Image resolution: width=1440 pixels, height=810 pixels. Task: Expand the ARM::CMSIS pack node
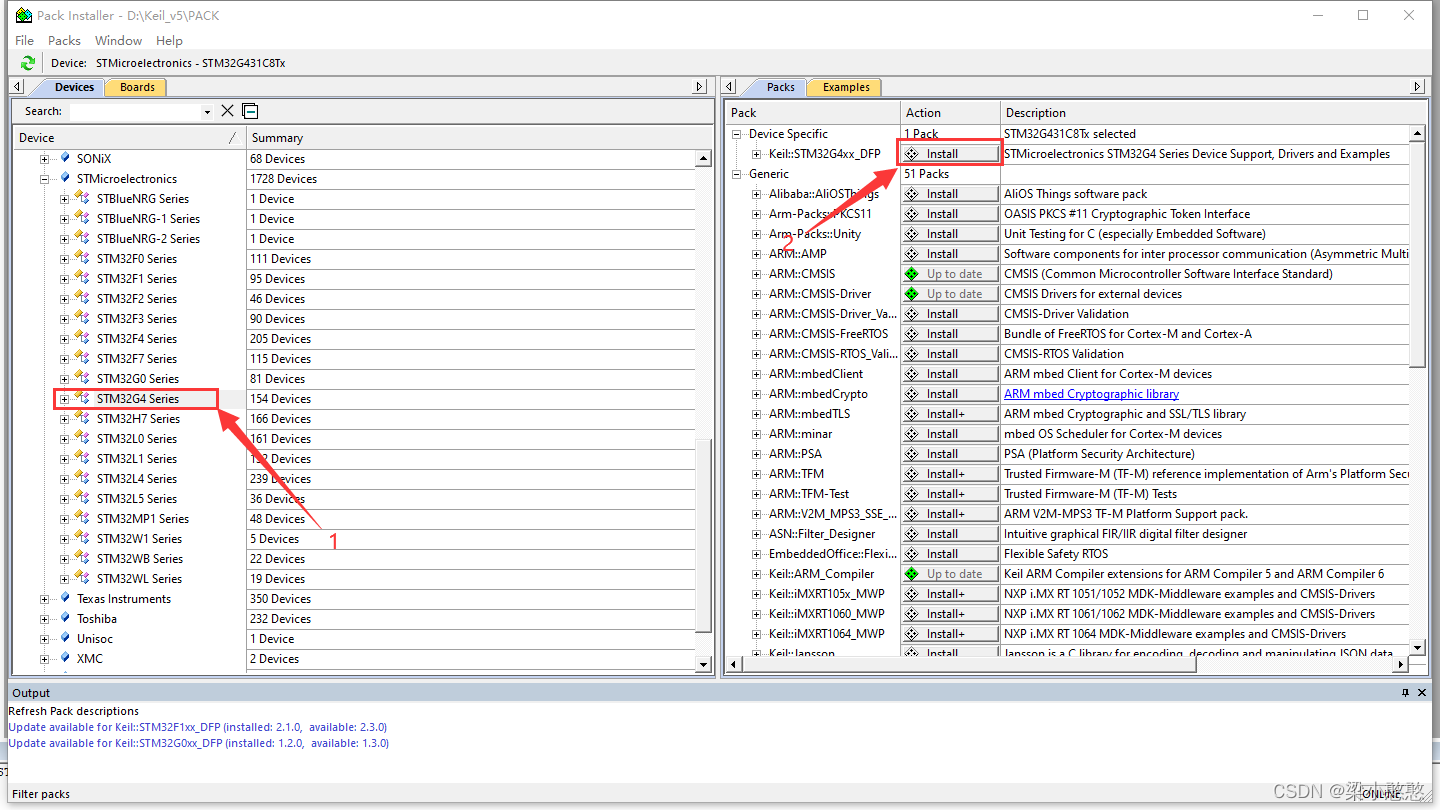(x=758, y=274)
